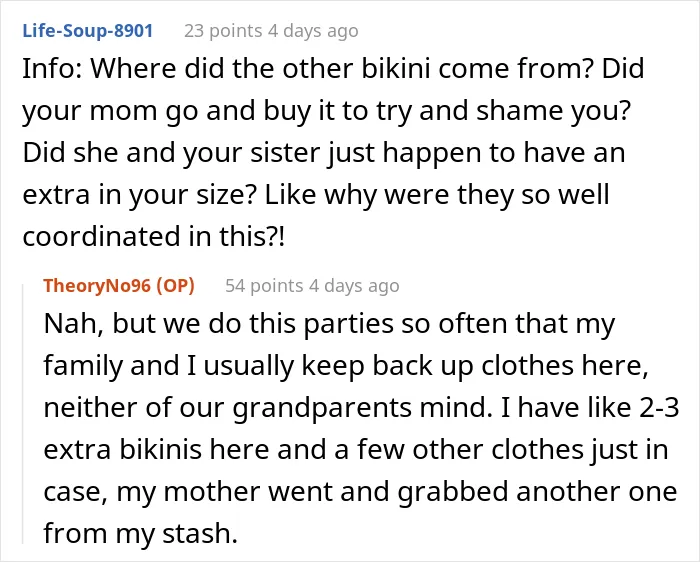Collapse the reply using the vertical thread line
This screenshot has height=562, width=700.
[23, 413]
